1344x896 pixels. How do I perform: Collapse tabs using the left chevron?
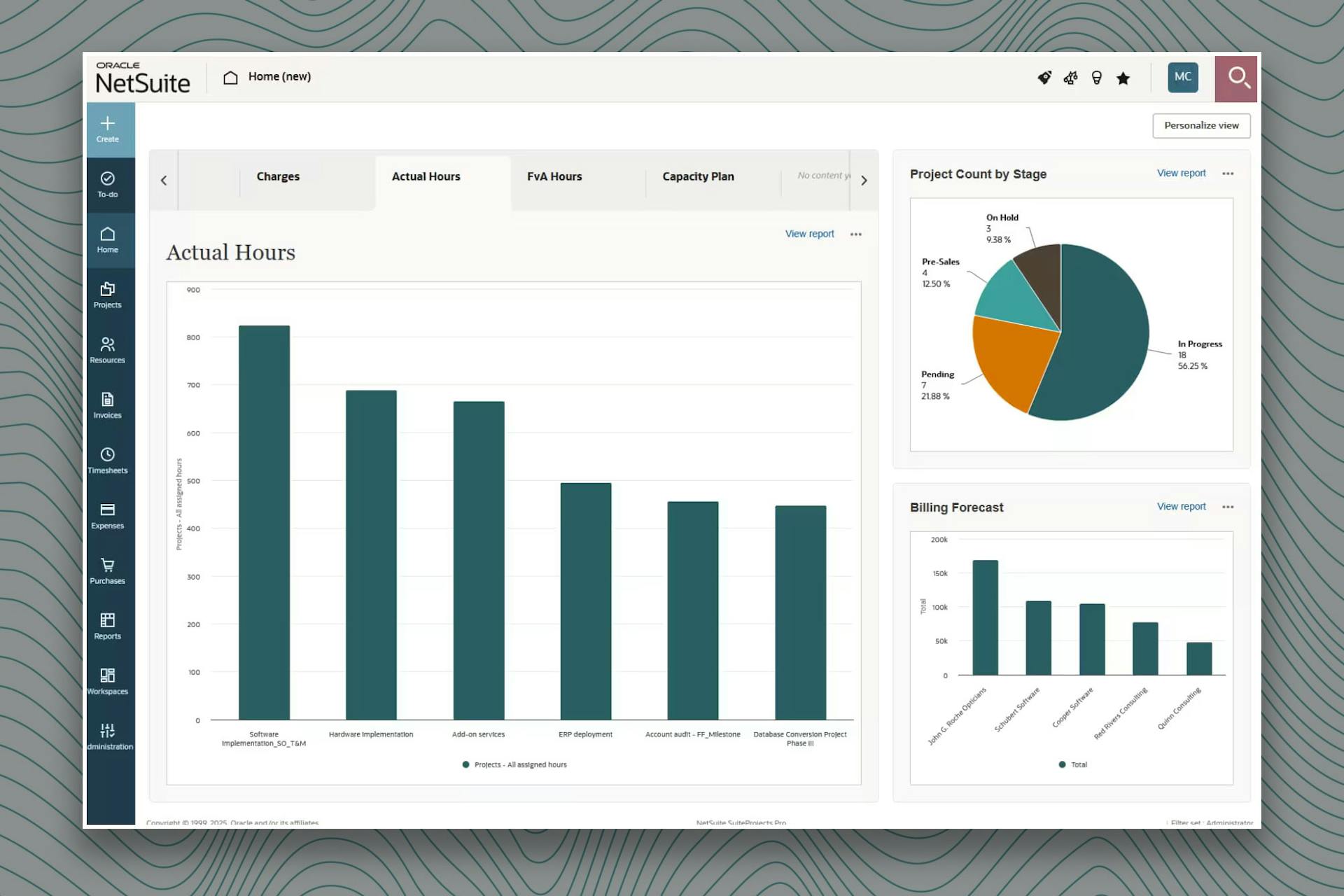click(163, 180)
